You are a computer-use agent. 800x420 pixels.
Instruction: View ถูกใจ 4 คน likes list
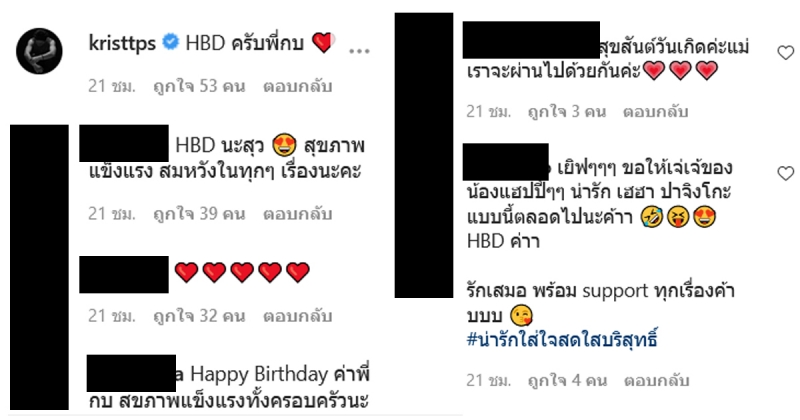pos(567,380)
